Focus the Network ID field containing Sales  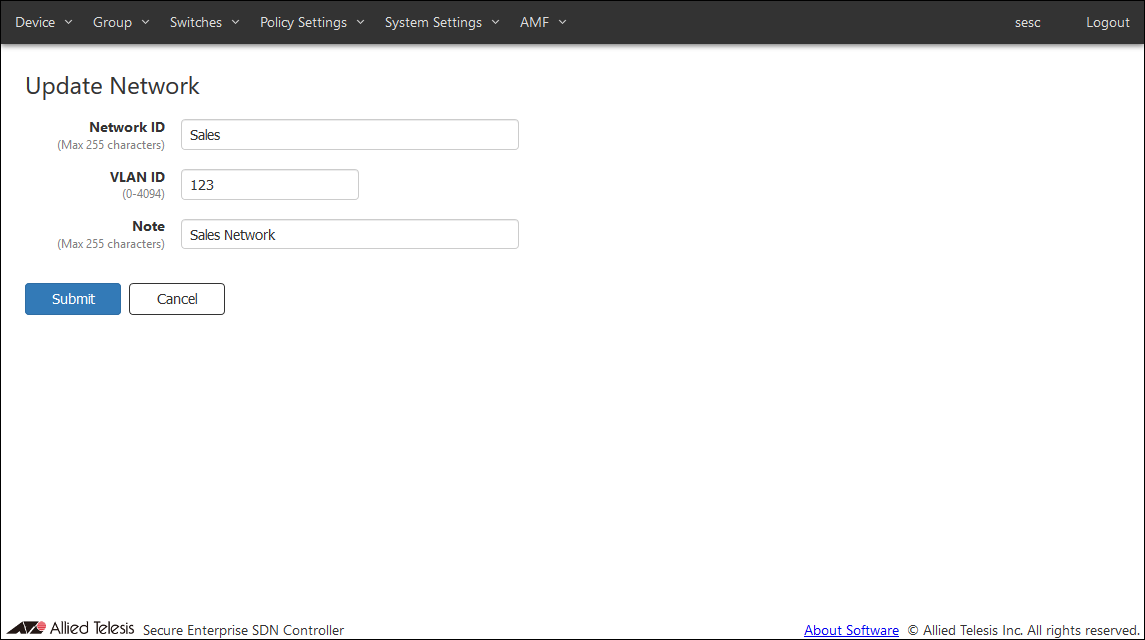click(349, 135)
